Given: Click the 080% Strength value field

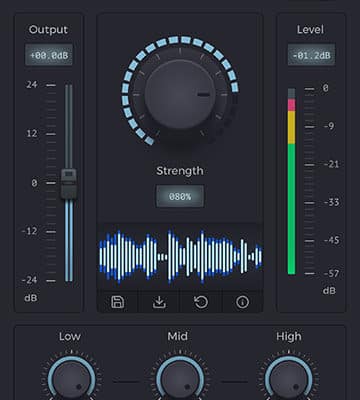Looking at the screenshot, I should [180, 196].
